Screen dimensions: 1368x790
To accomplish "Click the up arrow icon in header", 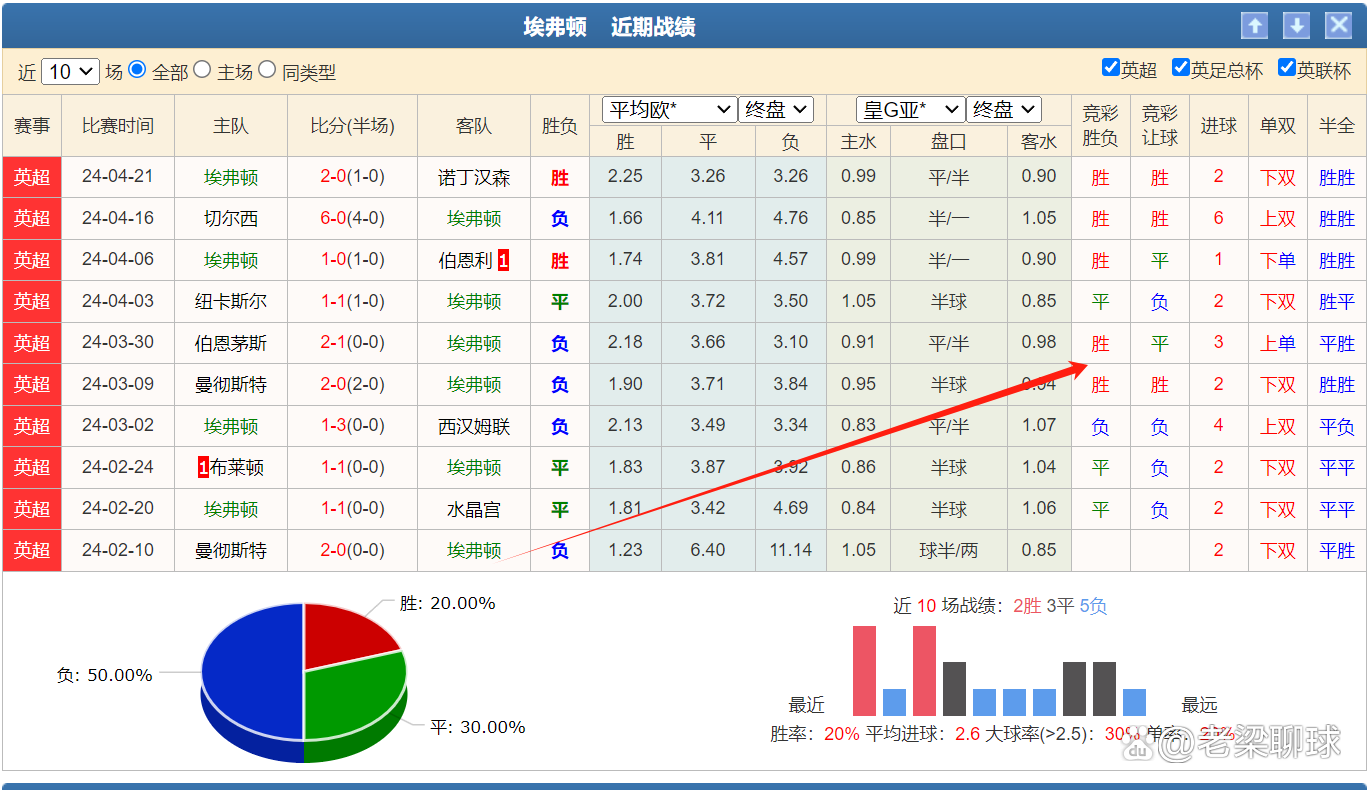I will click(x=1254, y=26).
